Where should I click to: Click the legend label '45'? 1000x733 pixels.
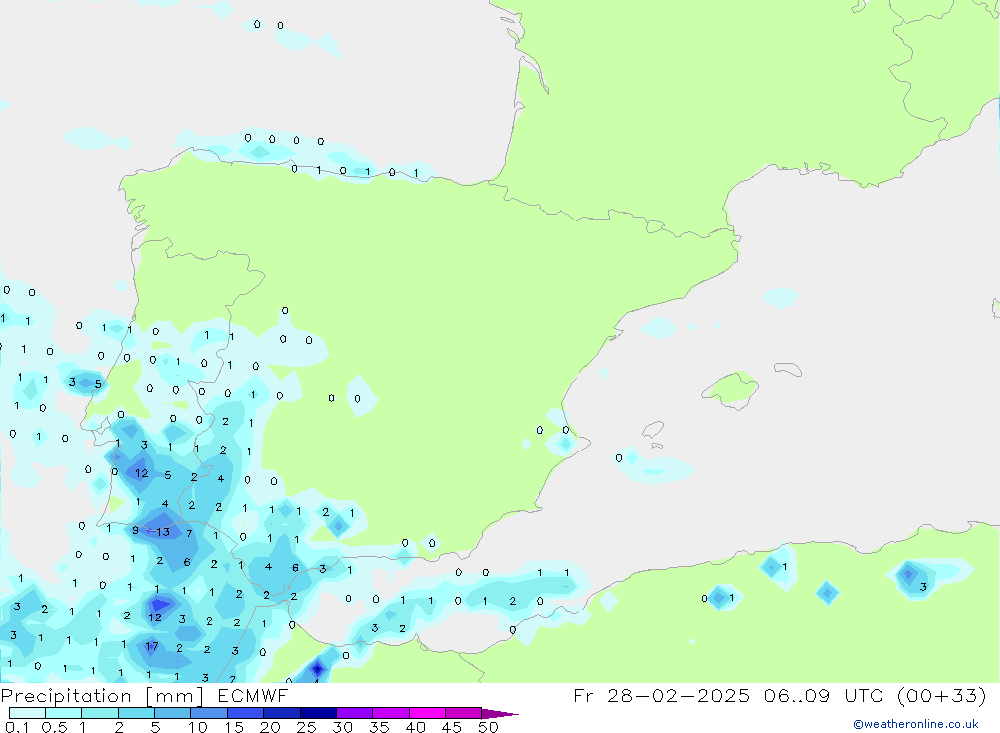(452, 727)
